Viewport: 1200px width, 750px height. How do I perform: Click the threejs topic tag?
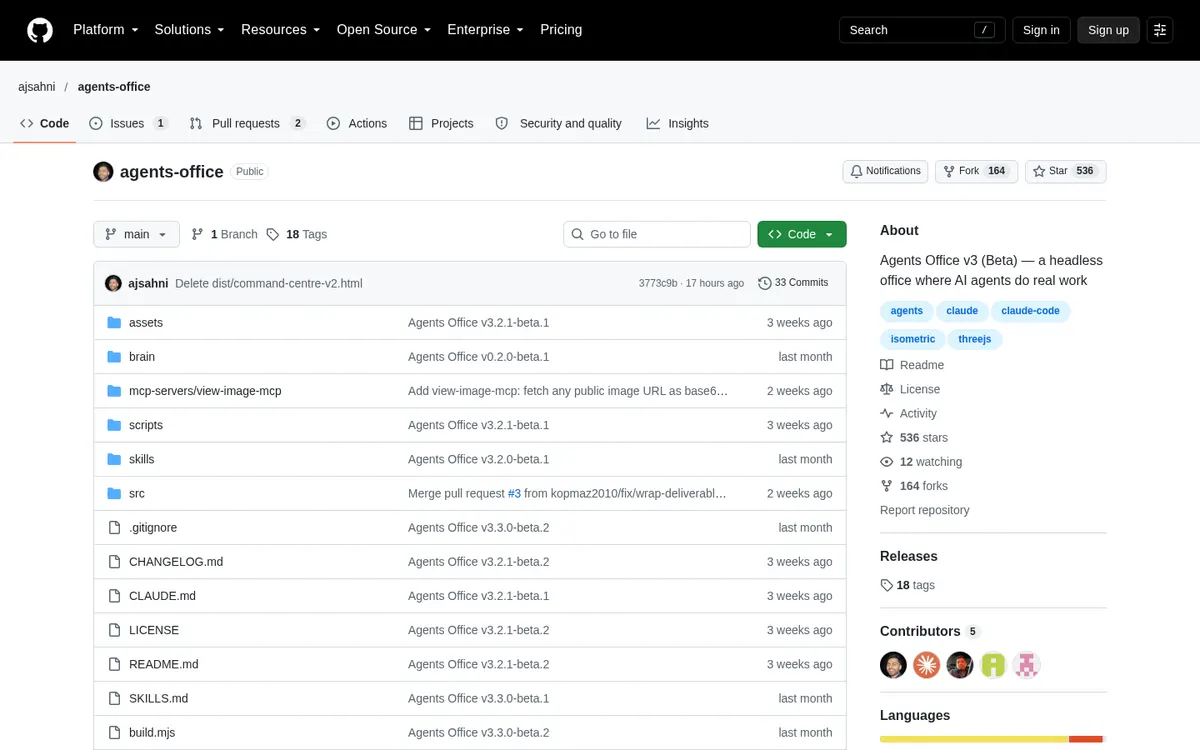975,339
